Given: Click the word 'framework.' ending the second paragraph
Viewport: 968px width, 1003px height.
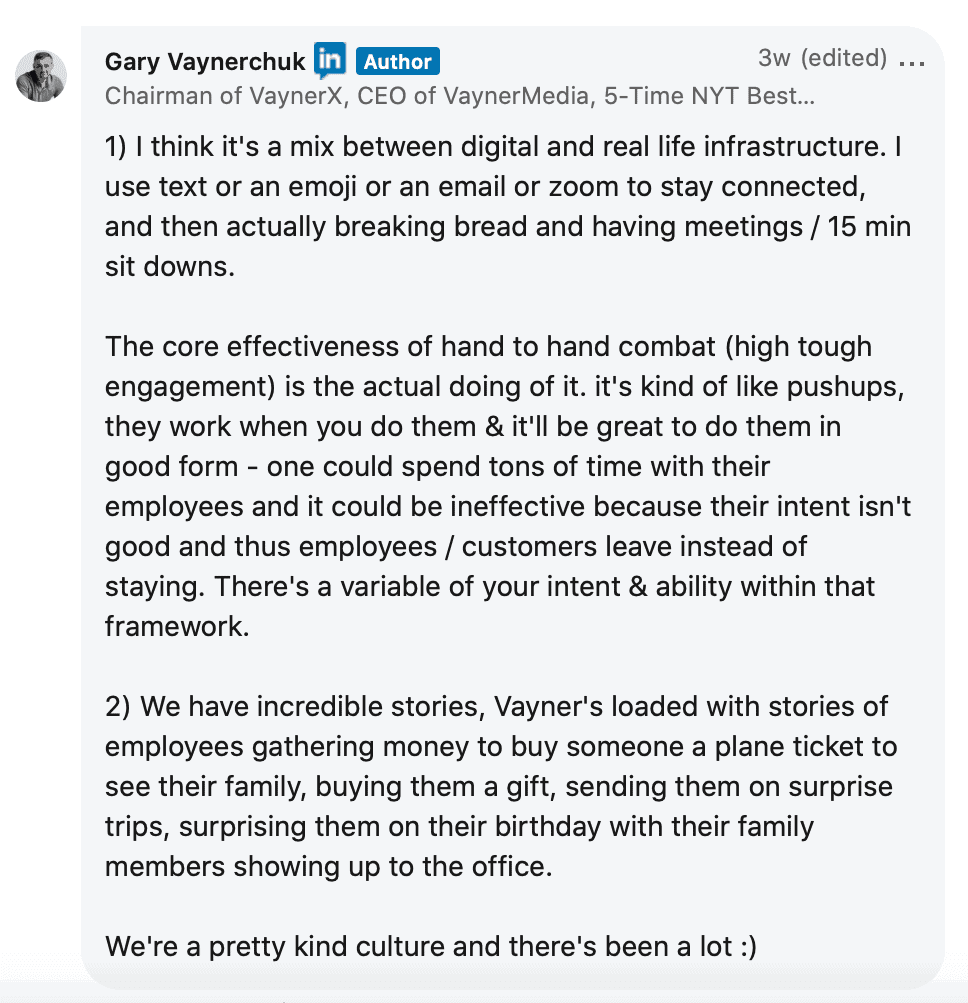Looking at the screenshot, I should click(x=177, y=626).
